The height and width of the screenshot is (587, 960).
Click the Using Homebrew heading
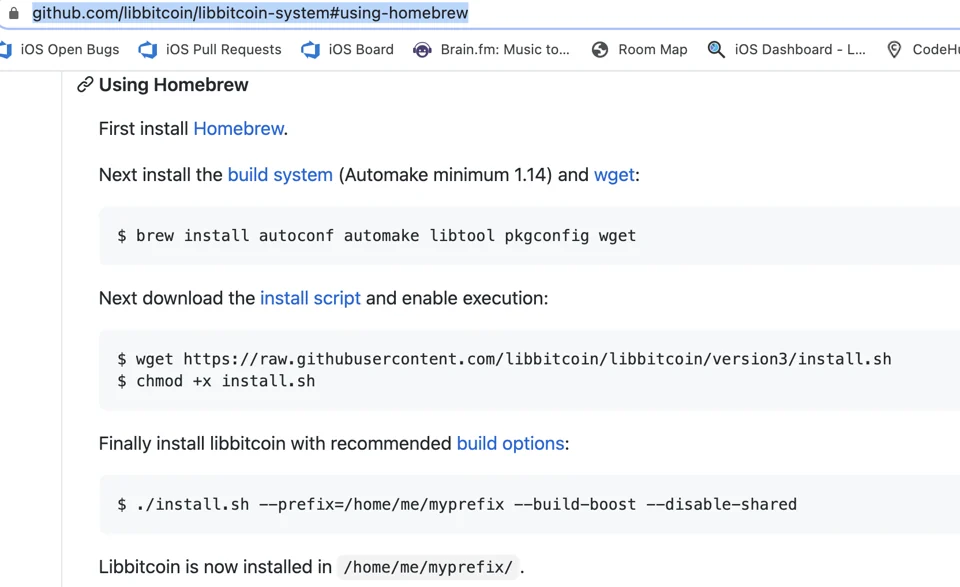point(173,84)
